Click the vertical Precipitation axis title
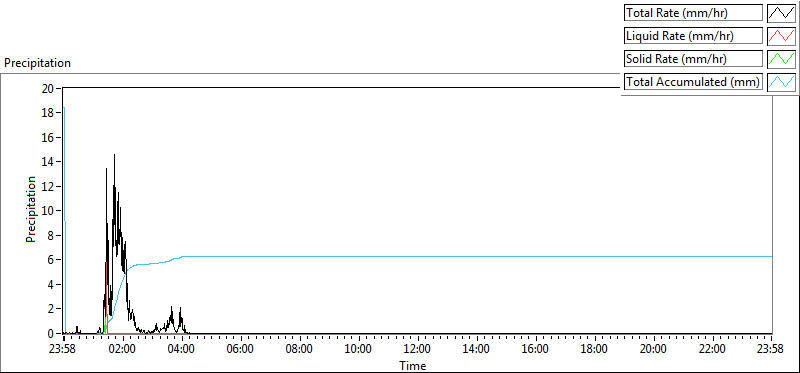This screenshot has width=800, height=373. 31,209
